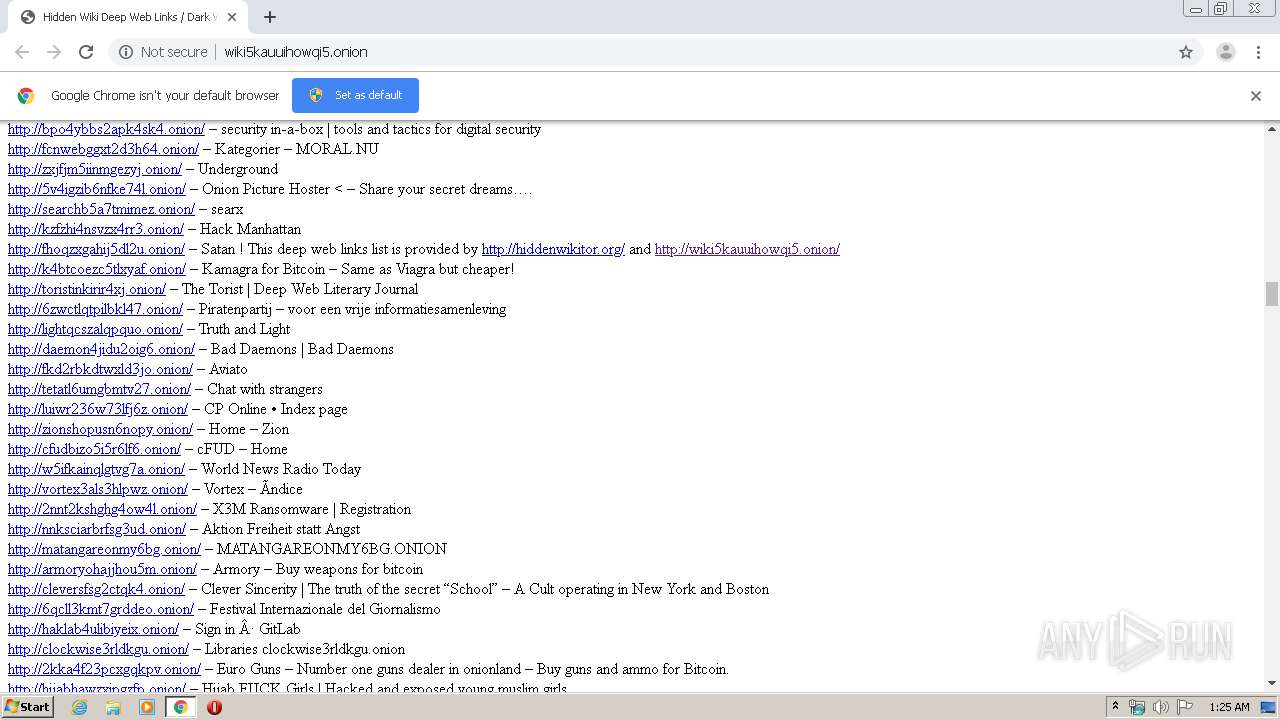
Task: Open the Windows Start menu
Action: coord(28,707)
